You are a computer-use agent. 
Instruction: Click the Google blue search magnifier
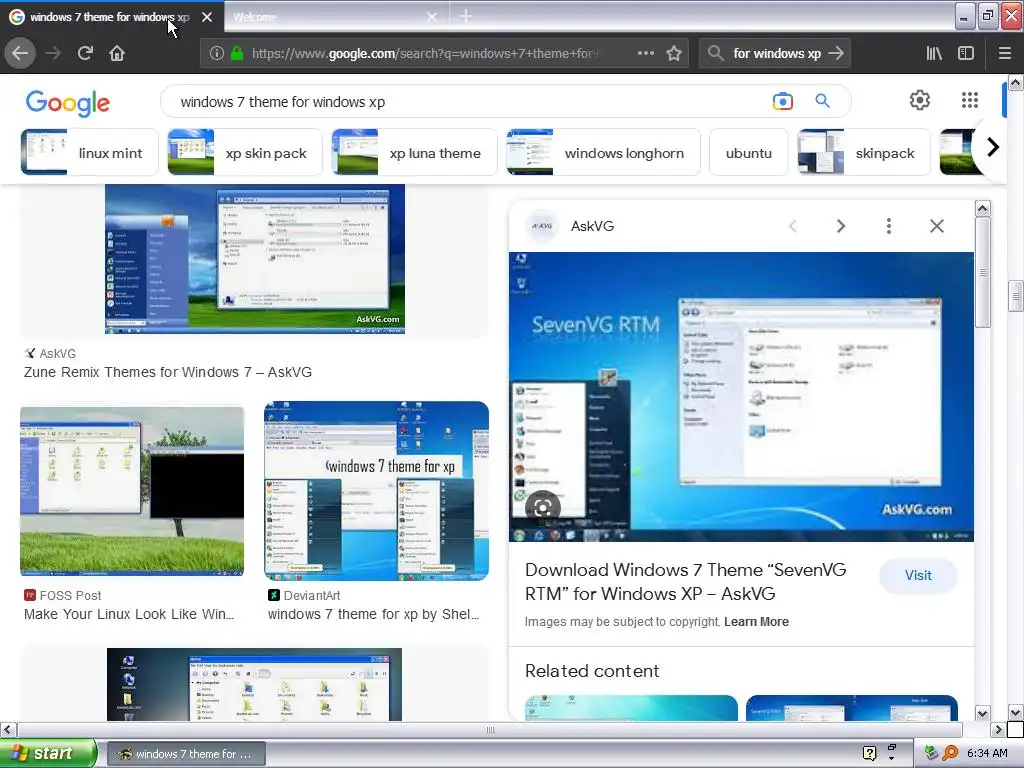pyautogui.click(x=822, y=101)
